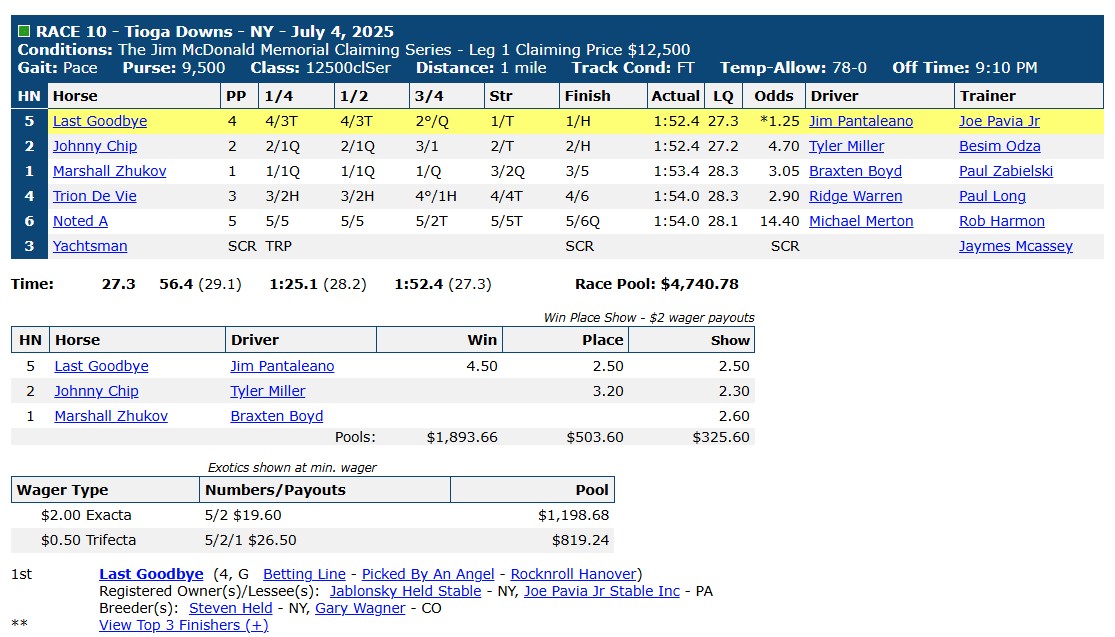Open Last Goodbye horse link in results table

point(100,121)
